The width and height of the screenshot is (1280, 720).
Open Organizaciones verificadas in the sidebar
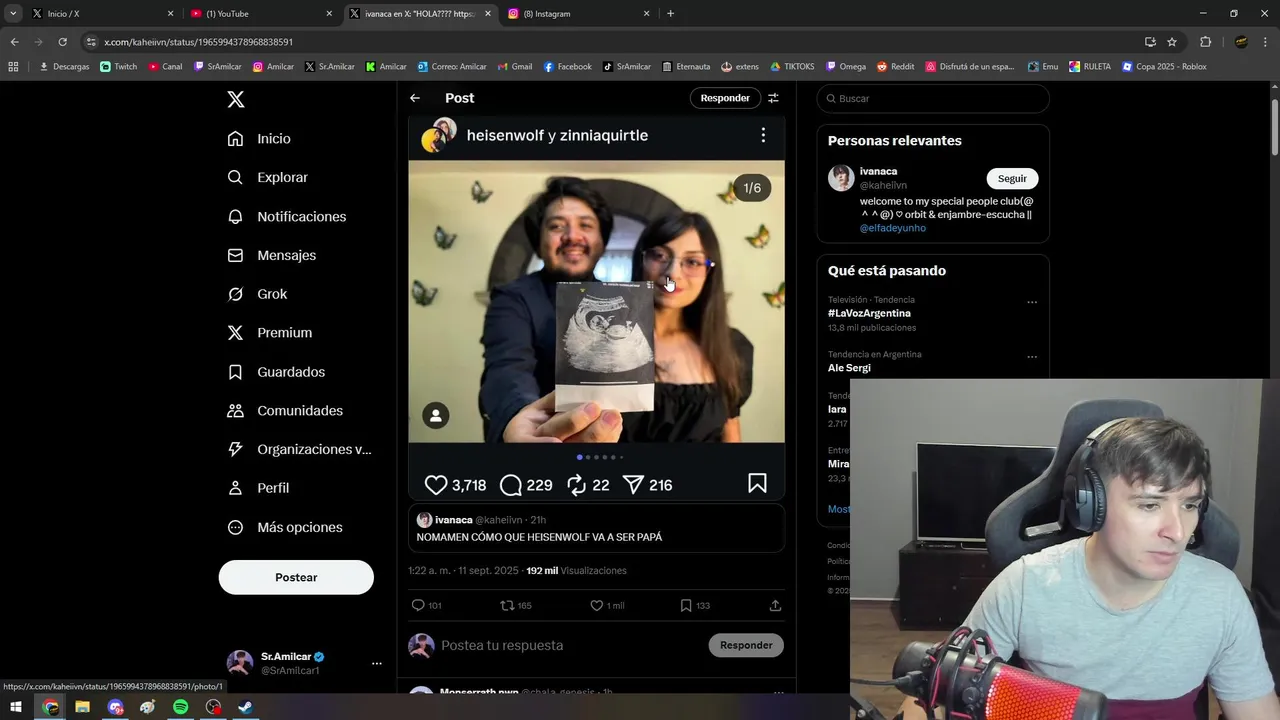299,449
